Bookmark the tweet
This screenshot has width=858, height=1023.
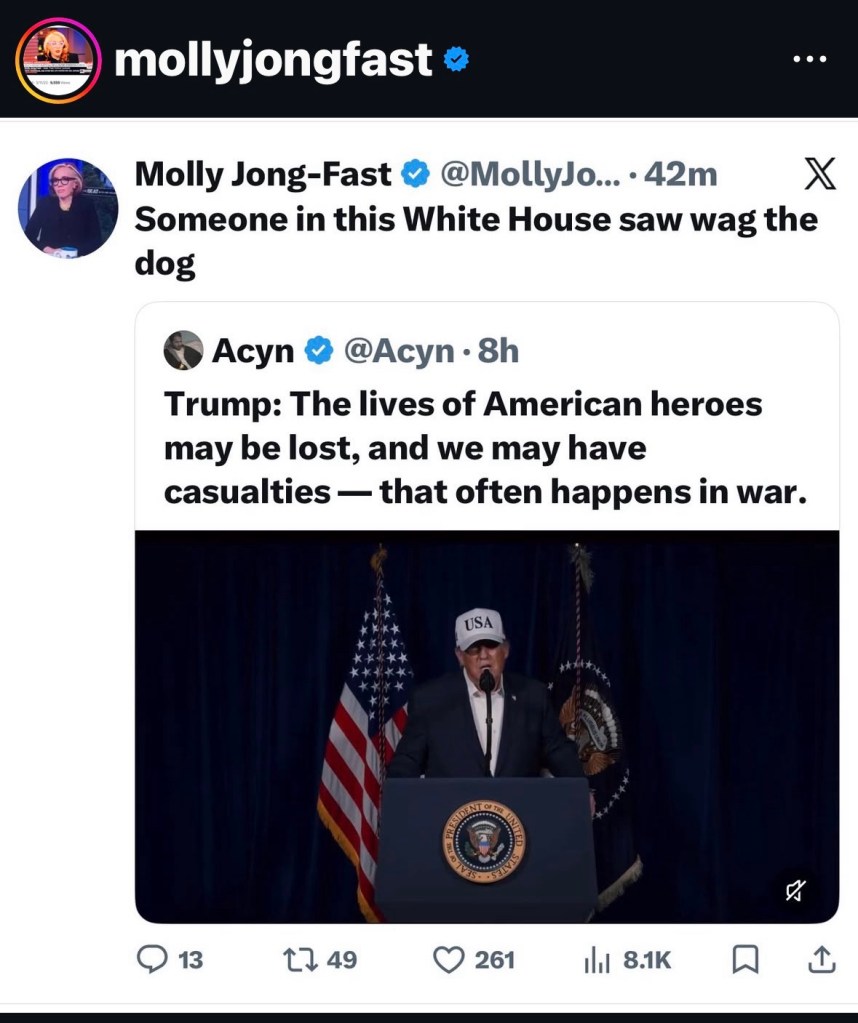(744, 960)
